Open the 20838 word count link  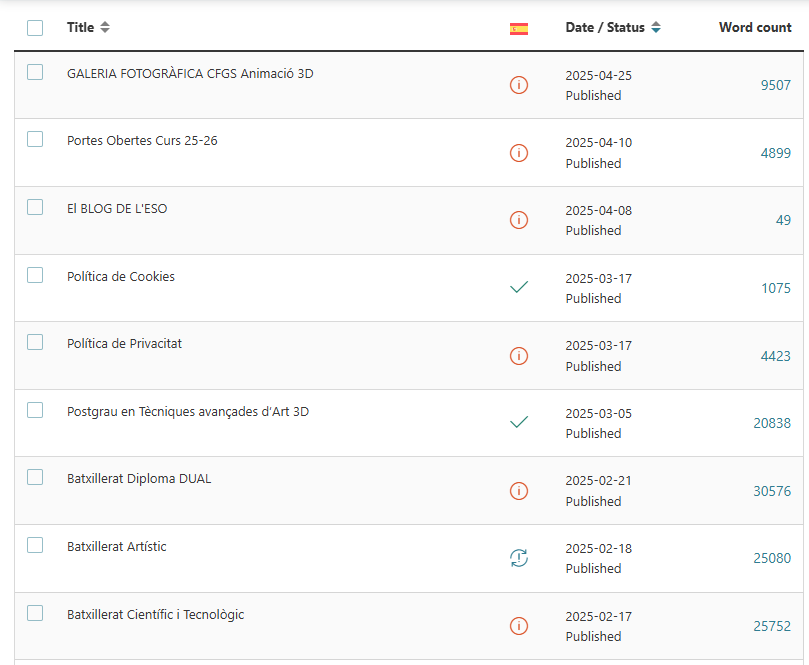coord(772,423)
